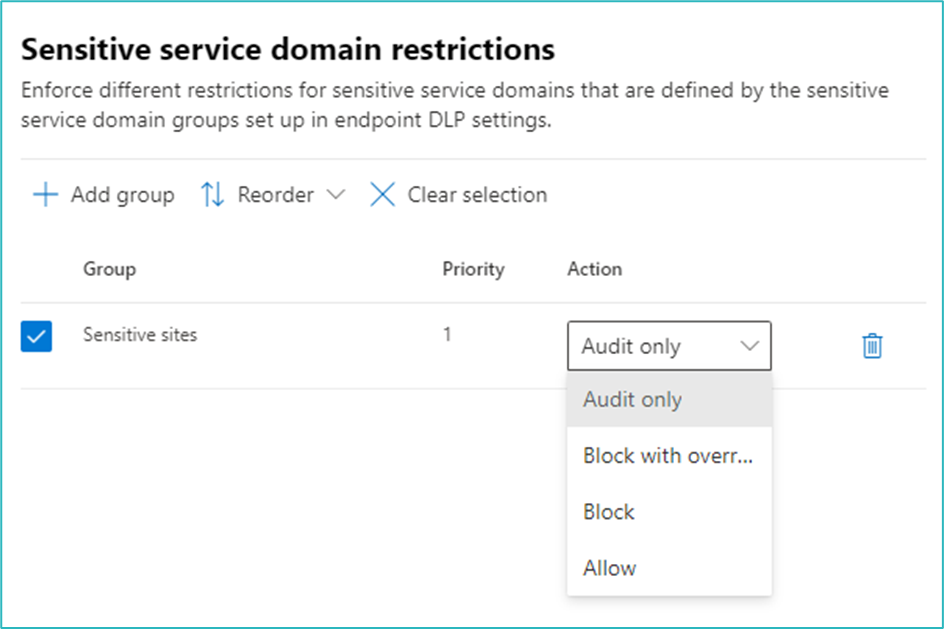Click the chevron in the Action combo box

pos(749,346)
